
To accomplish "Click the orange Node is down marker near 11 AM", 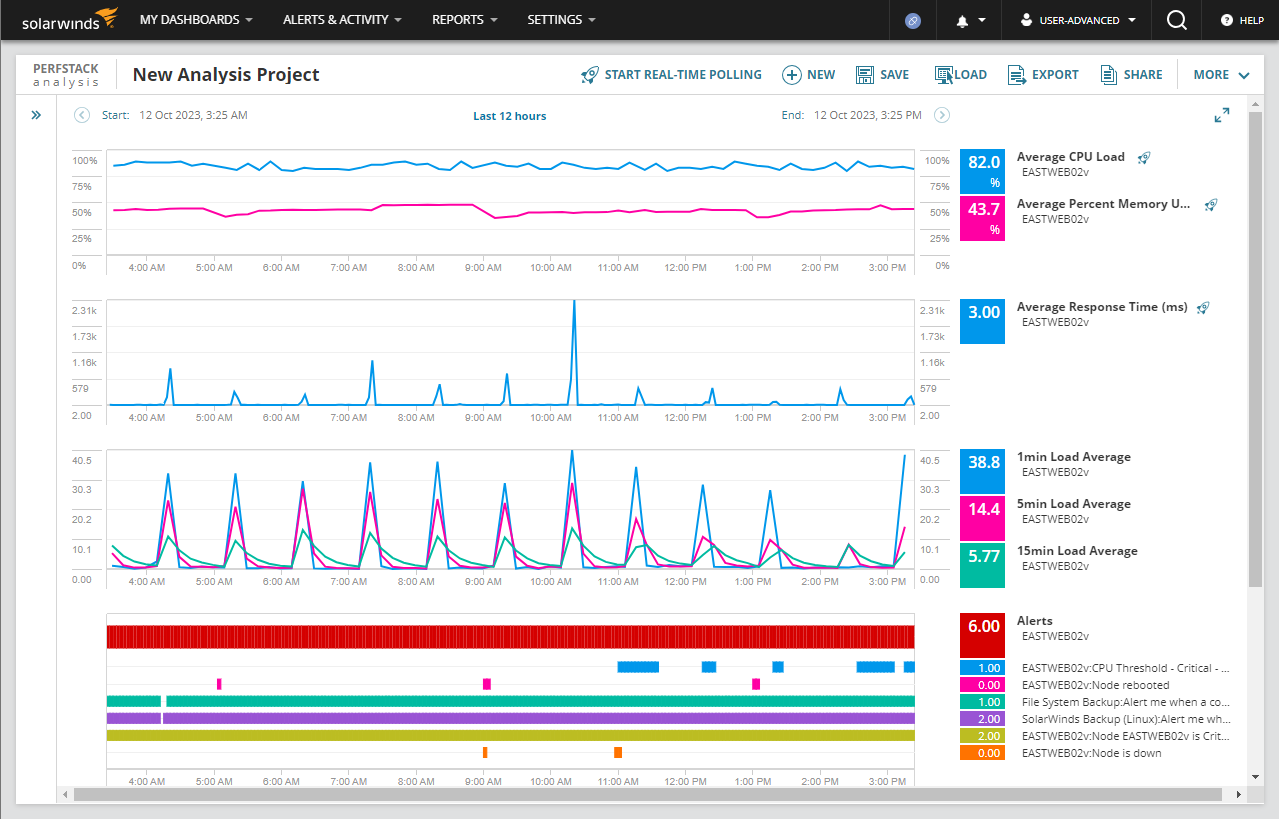I will pyautogui.click(x=618, y=752).
